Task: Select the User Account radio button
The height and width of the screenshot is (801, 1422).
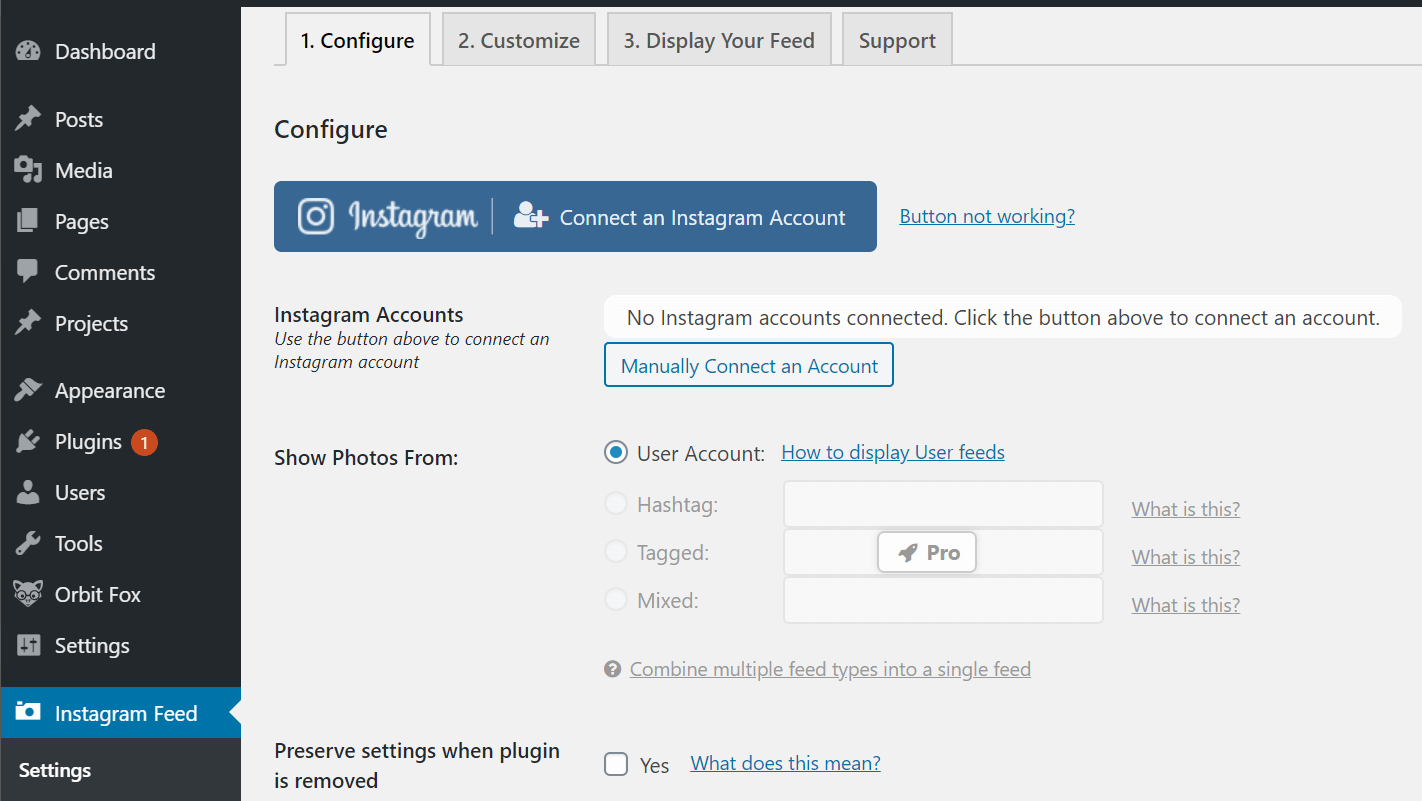Action: [616, 453]
